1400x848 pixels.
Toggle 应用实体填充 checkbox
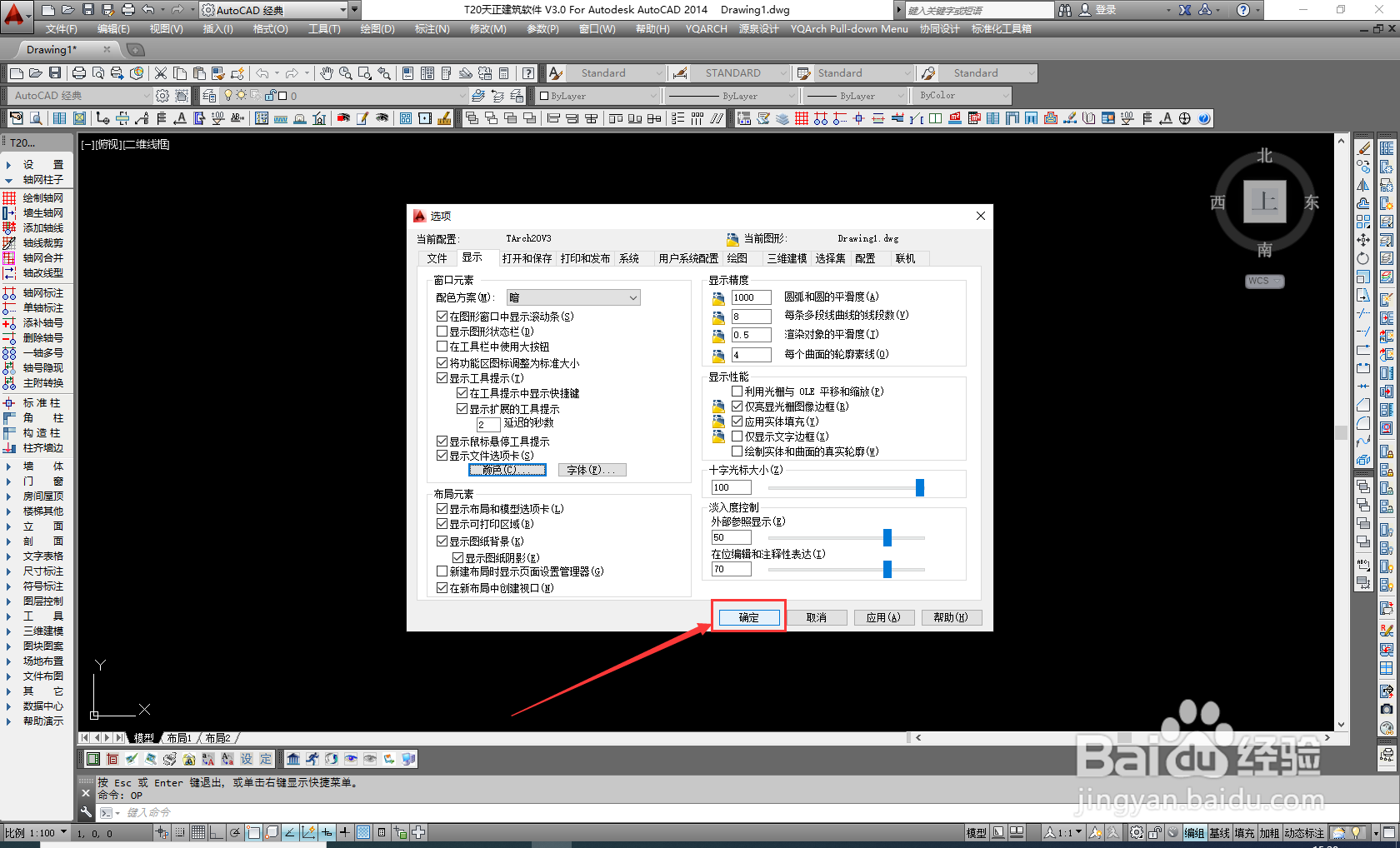coord(737,422)
